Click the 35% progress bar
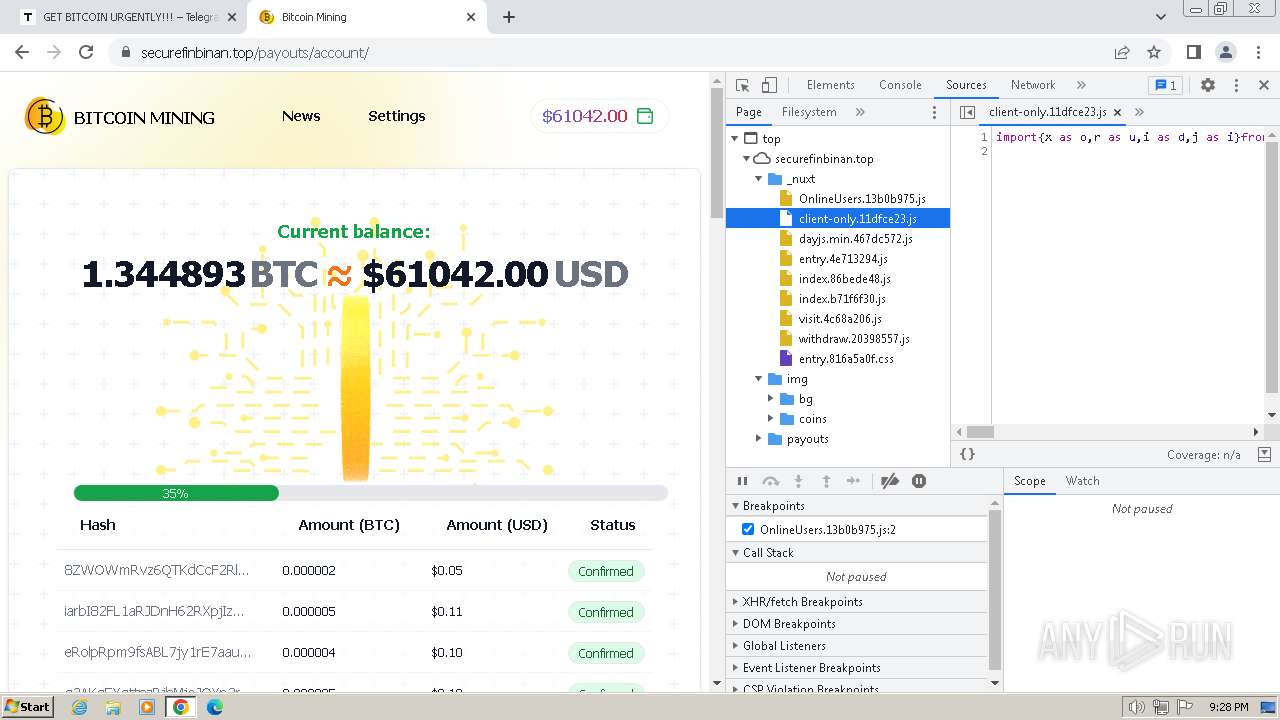Image resolution: width=1280 pixels, height=720 pixels. pyautogui.click(x=370, y=493)
